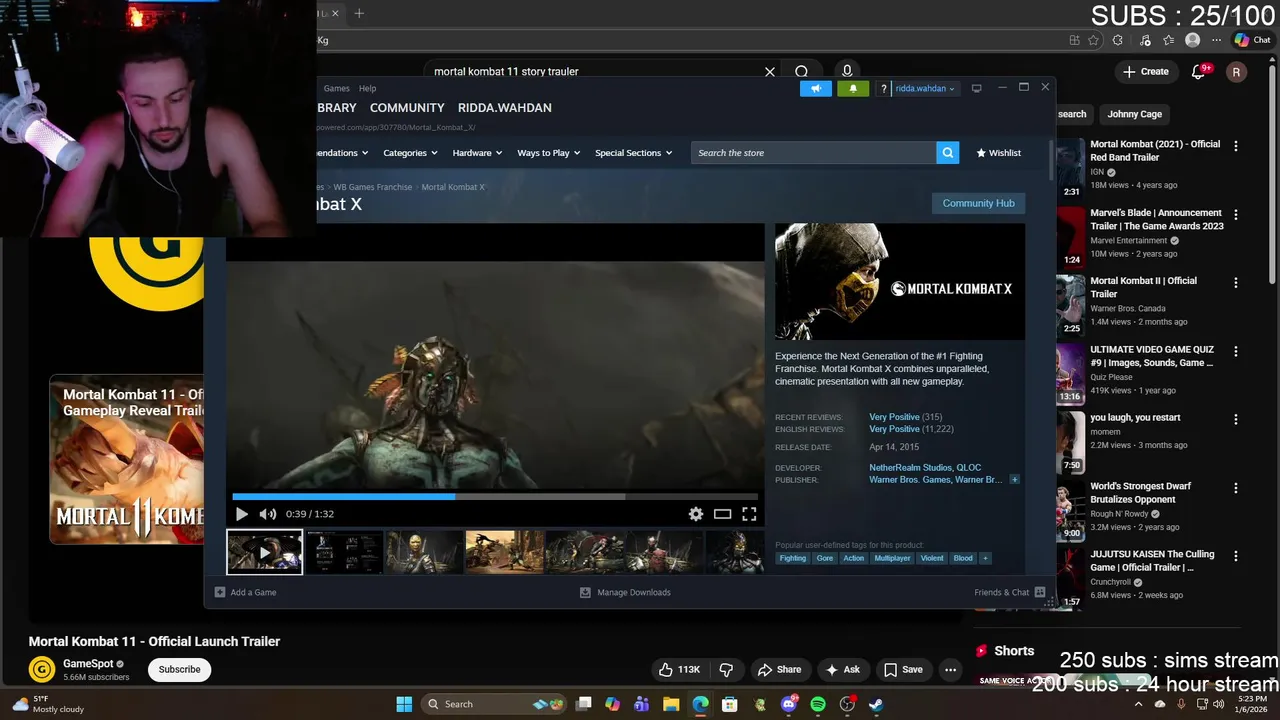Open NetherRealm Studios developer link
This screenshot has width=1280, height=720.
[x=910, y=468]
